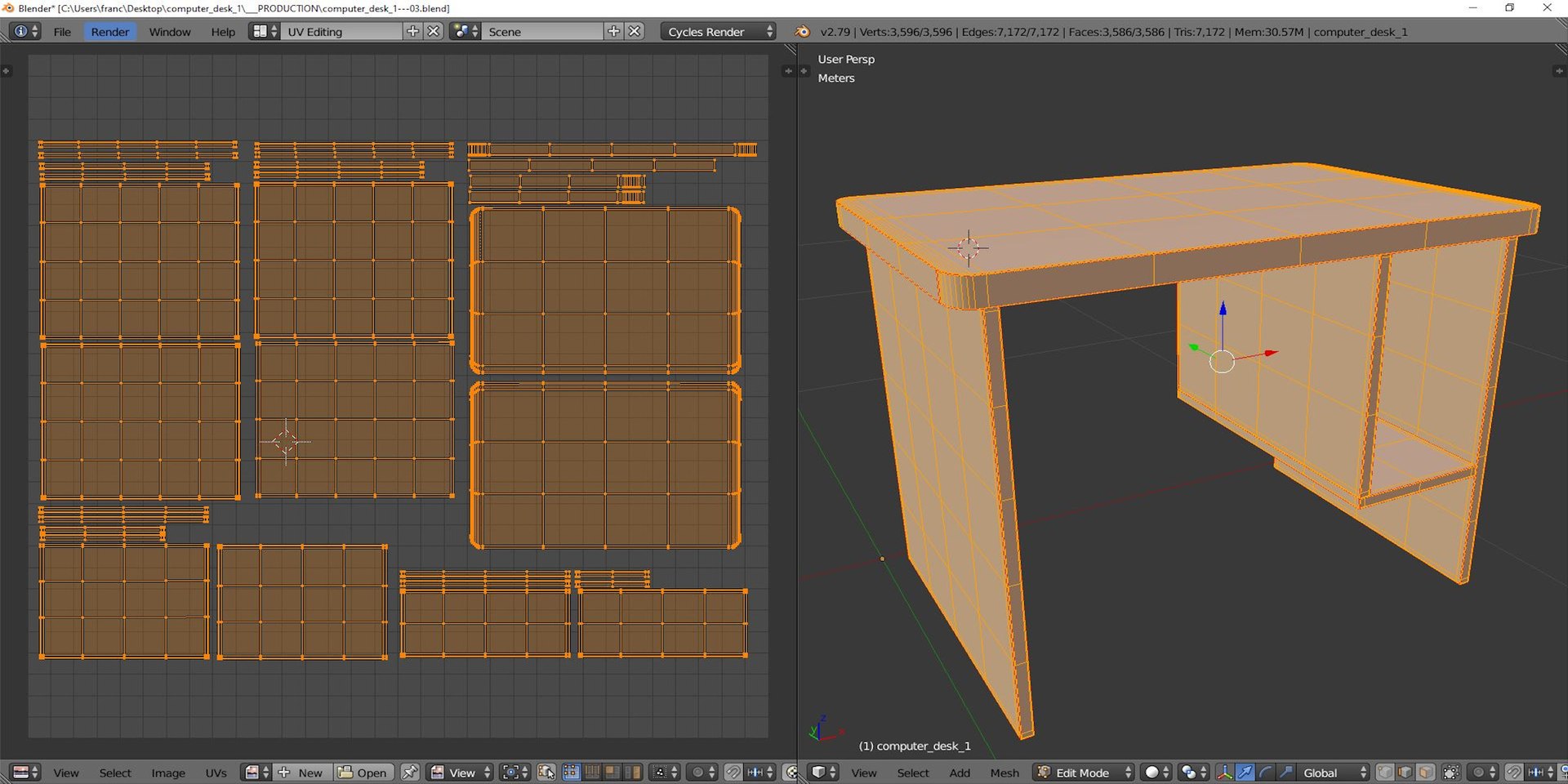Screen dimensions: 1568x784
Task: Open the Render menu
Action: coord(109,31)
